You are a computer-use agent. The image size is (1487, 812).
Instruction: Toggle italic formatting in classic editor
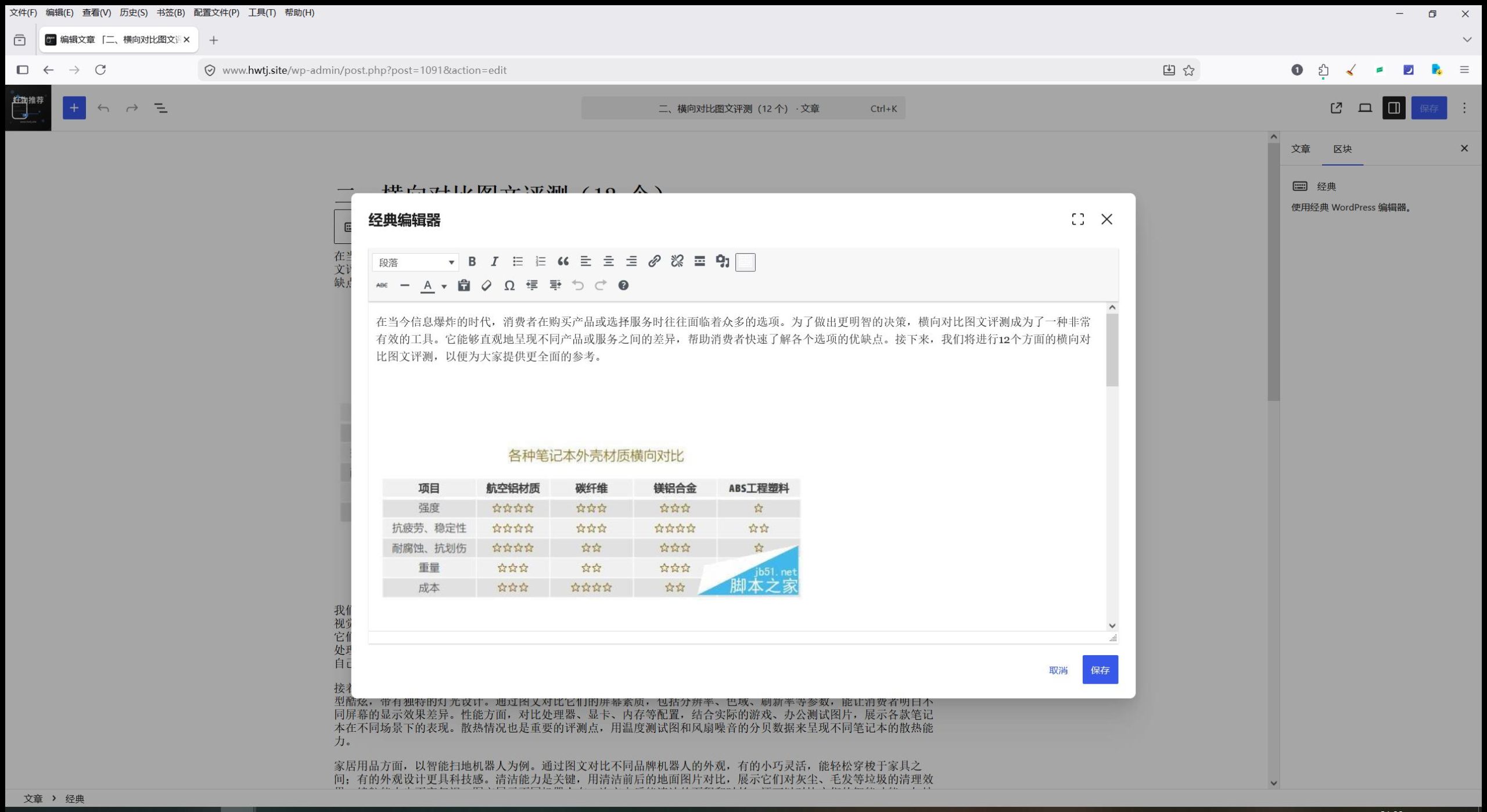[494, 261]
